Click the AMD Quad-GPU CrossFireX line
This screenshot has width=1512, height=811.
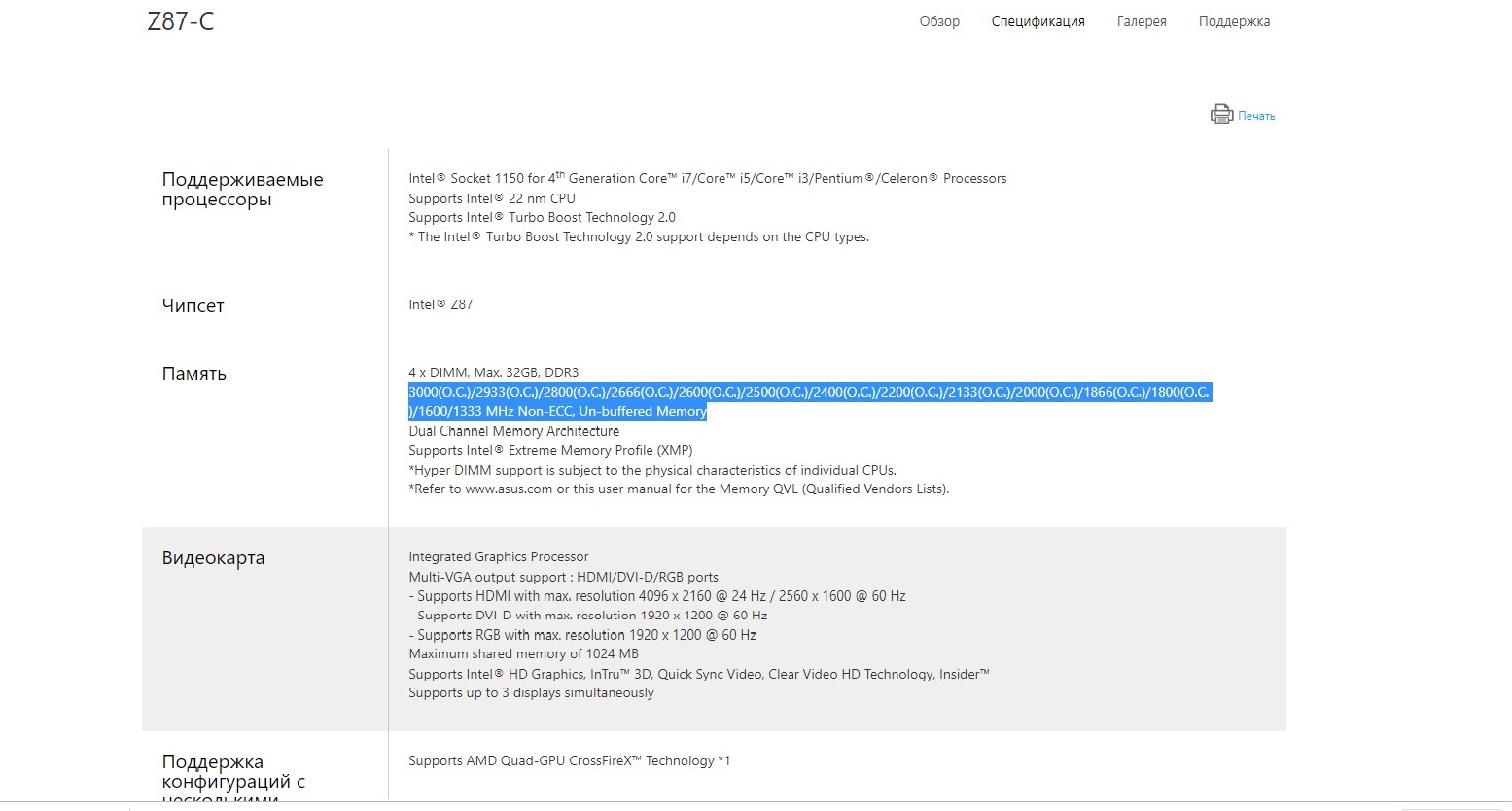[x=570, y=760]
